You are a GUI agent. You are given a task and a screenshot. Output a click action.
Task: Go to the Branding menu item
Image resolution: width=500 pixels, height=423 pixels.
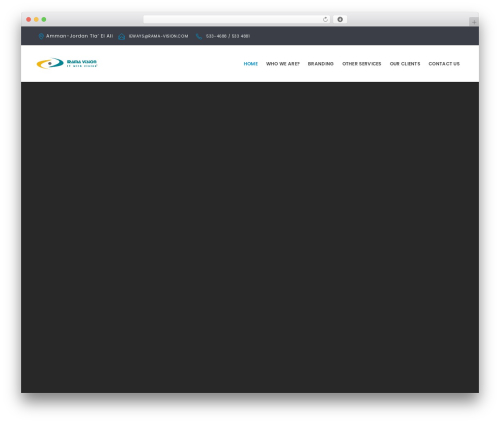pyautogui.click(x=321, y=64)
